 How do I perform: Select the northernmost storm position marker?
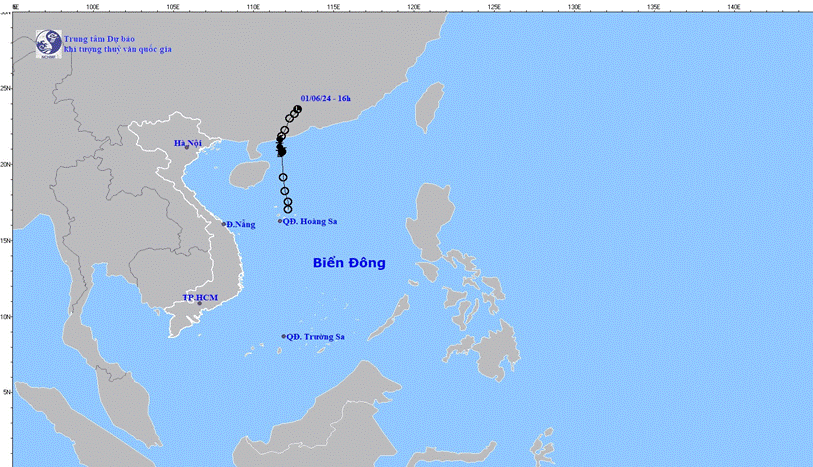pyautogui.click(x=298, y=110)
